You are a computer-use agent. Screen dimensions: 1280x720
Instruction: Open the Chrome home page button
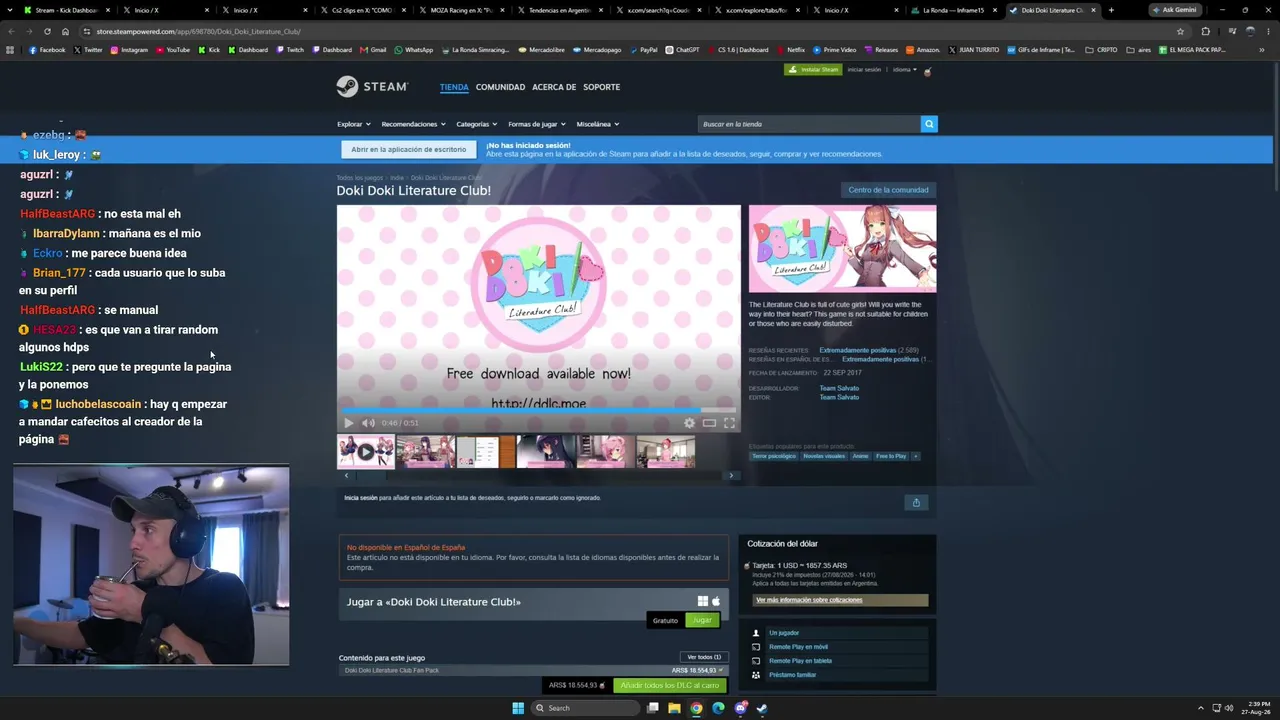(65, 31)
